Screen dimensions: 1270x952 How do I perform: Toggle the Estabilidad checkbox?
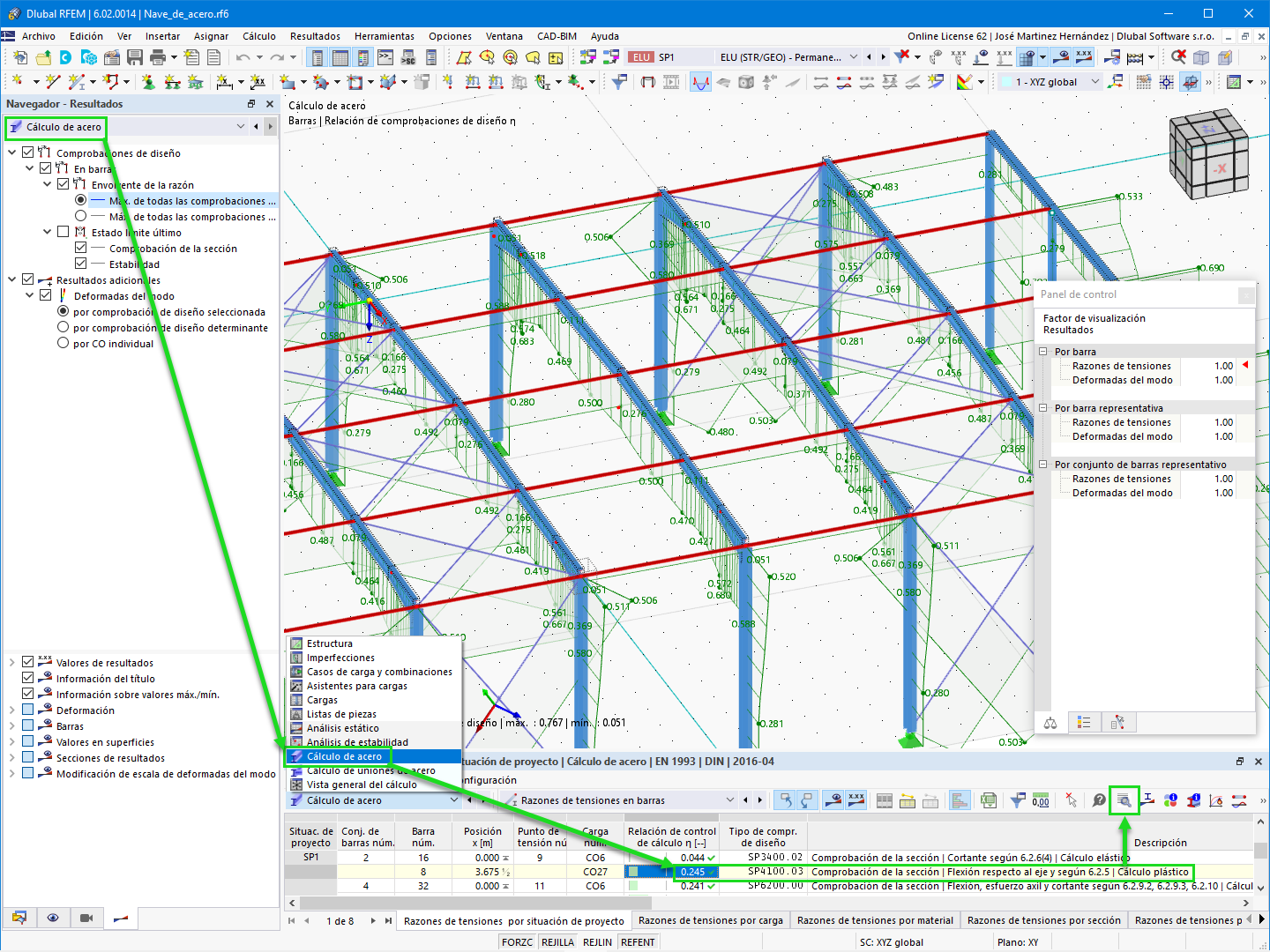[80, 264]
